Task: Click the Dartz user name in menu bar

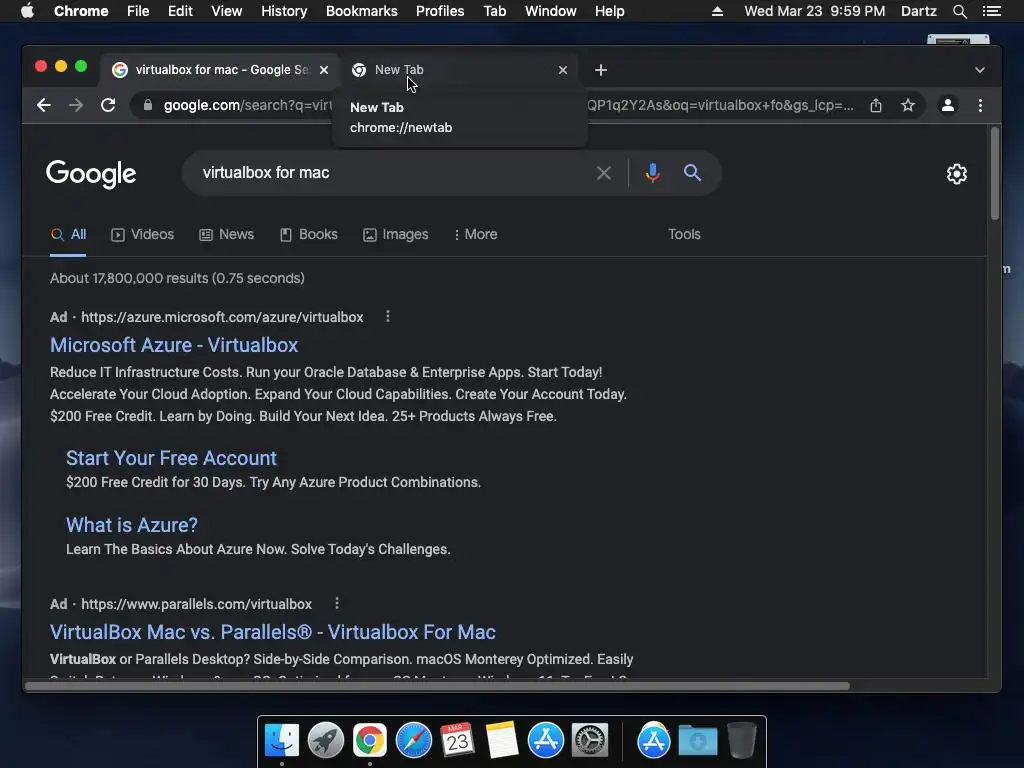Action: 918,11
